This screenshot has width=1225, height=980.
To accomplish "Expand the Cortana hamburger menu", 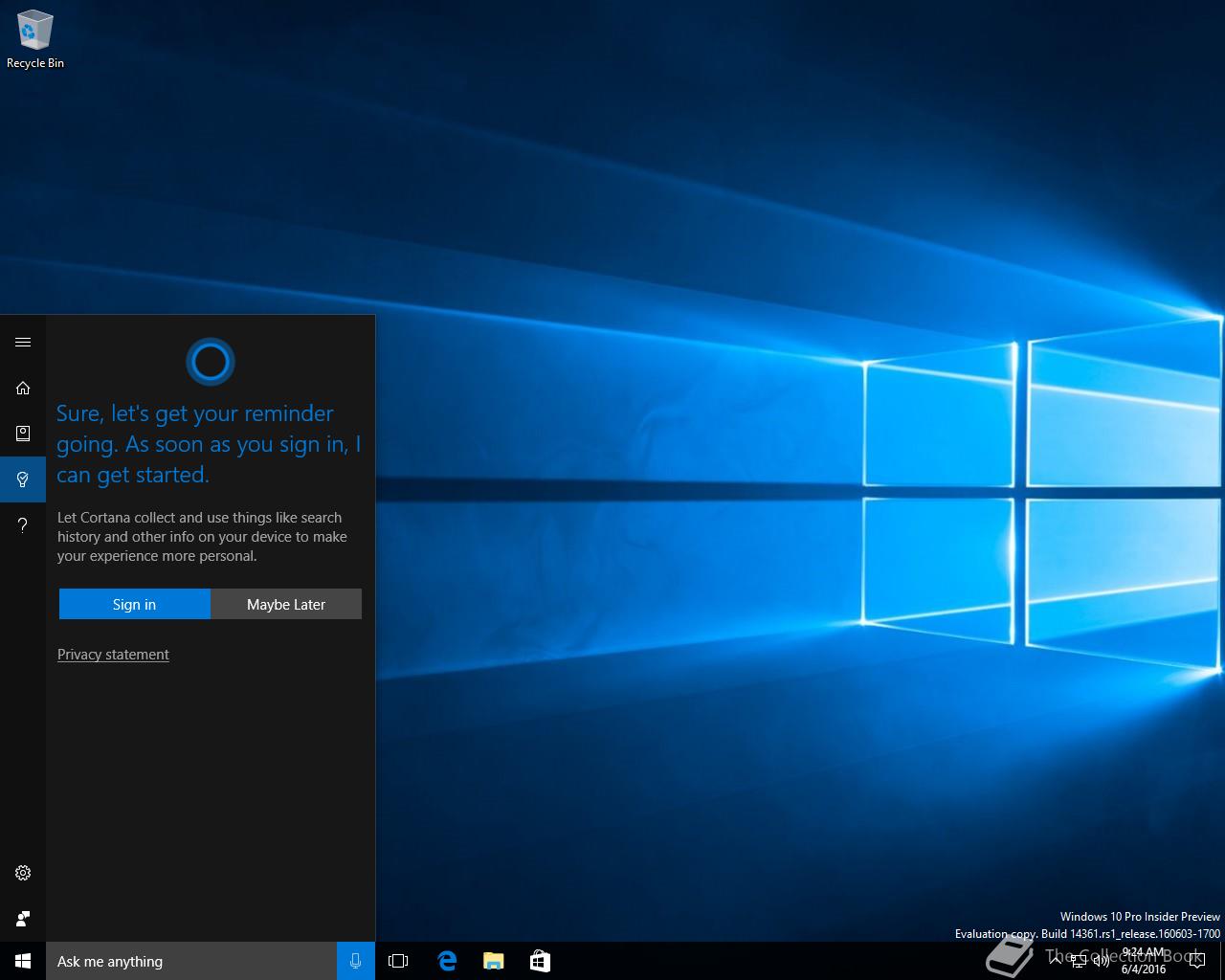I will click(x=23, y=343).
